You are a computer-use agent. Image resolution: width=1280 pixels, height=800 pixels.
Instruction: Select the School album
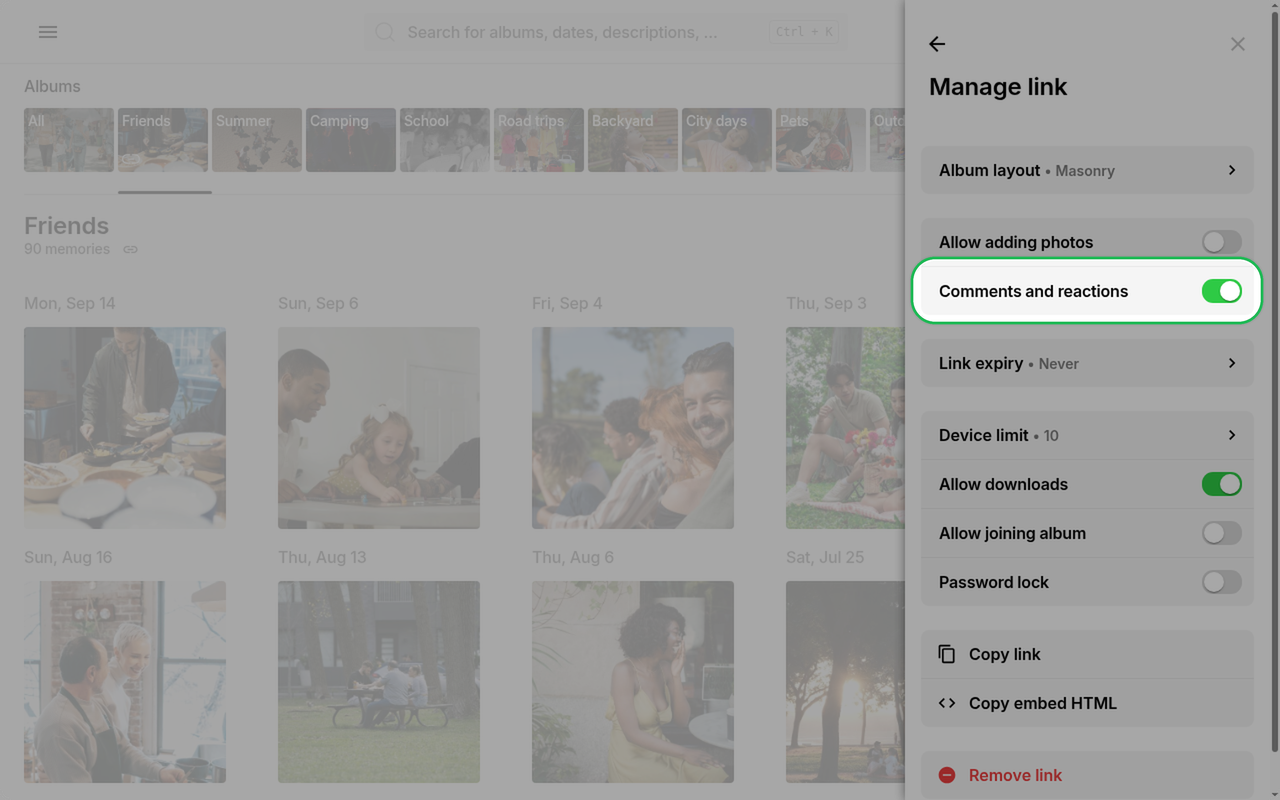(445, 140)
